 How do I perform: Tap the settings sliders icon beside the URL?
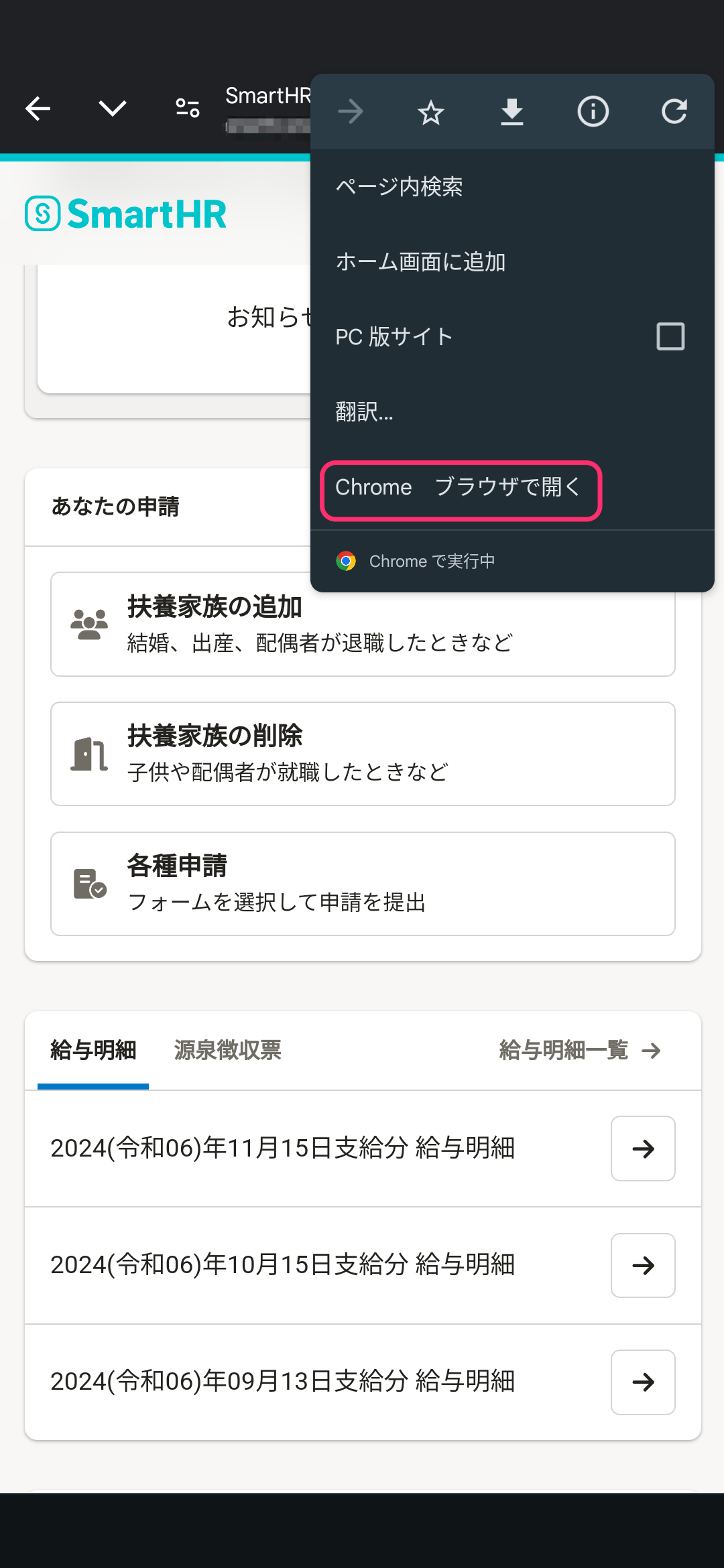tap(186, 109)
